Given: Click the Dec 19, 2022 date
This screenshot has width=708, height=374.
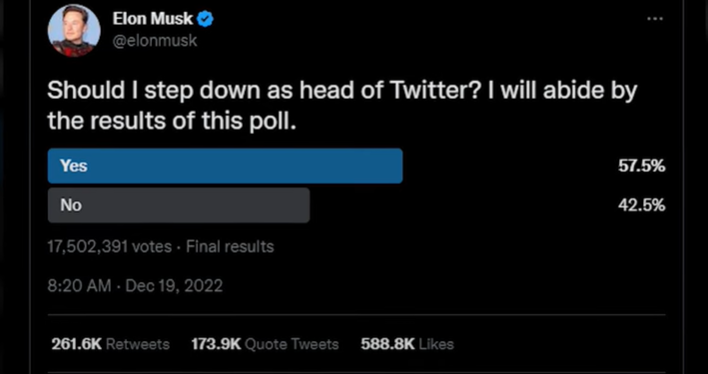Looking at the screenshot, I should coord(174,286).
